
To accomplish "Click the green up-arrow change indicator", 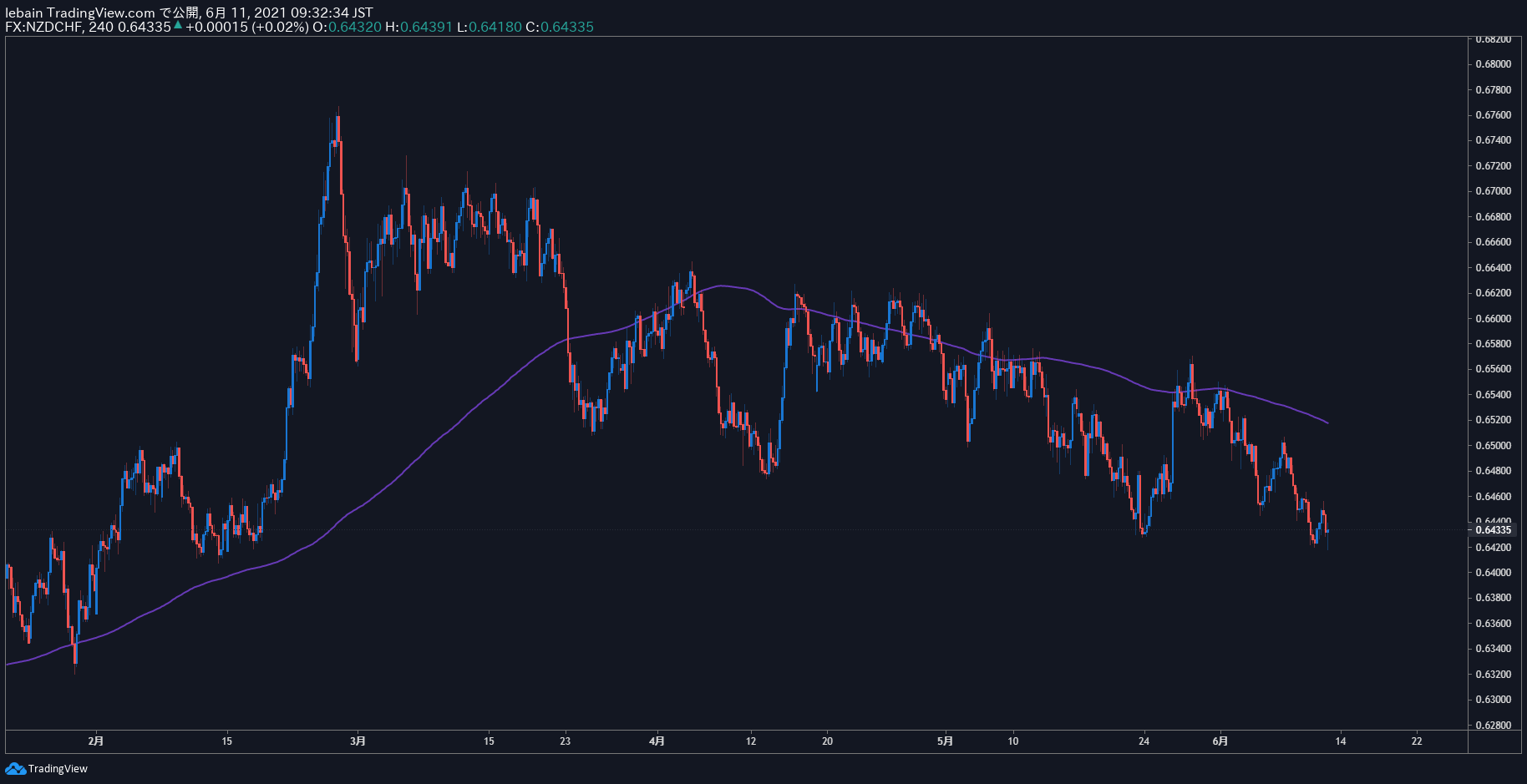I will 178,26.
